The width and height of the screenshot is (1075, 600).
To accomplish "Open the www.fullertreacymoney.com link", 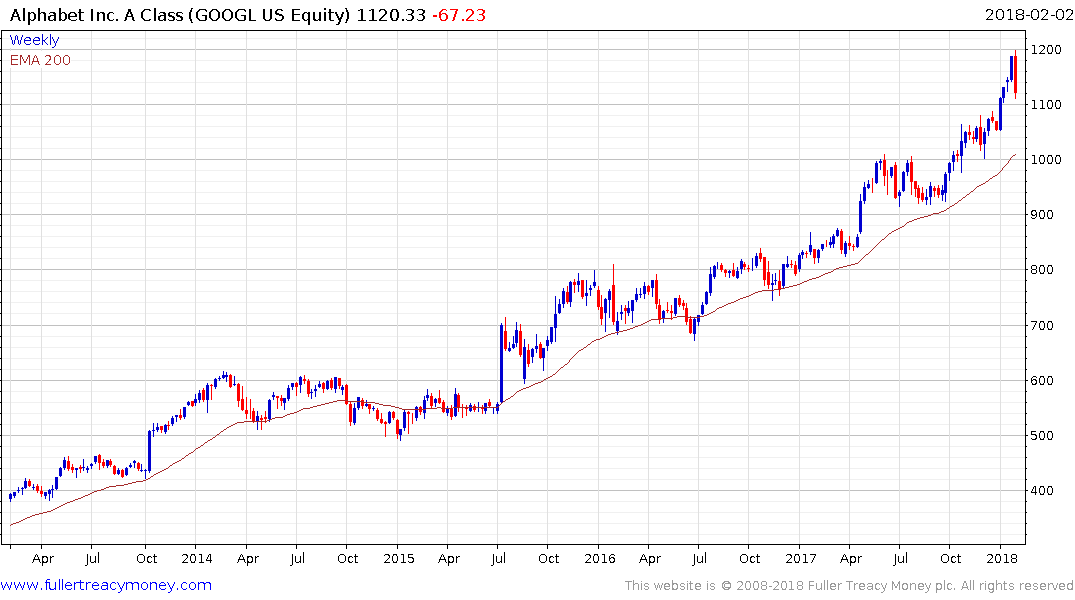I will tap(106, 585).
